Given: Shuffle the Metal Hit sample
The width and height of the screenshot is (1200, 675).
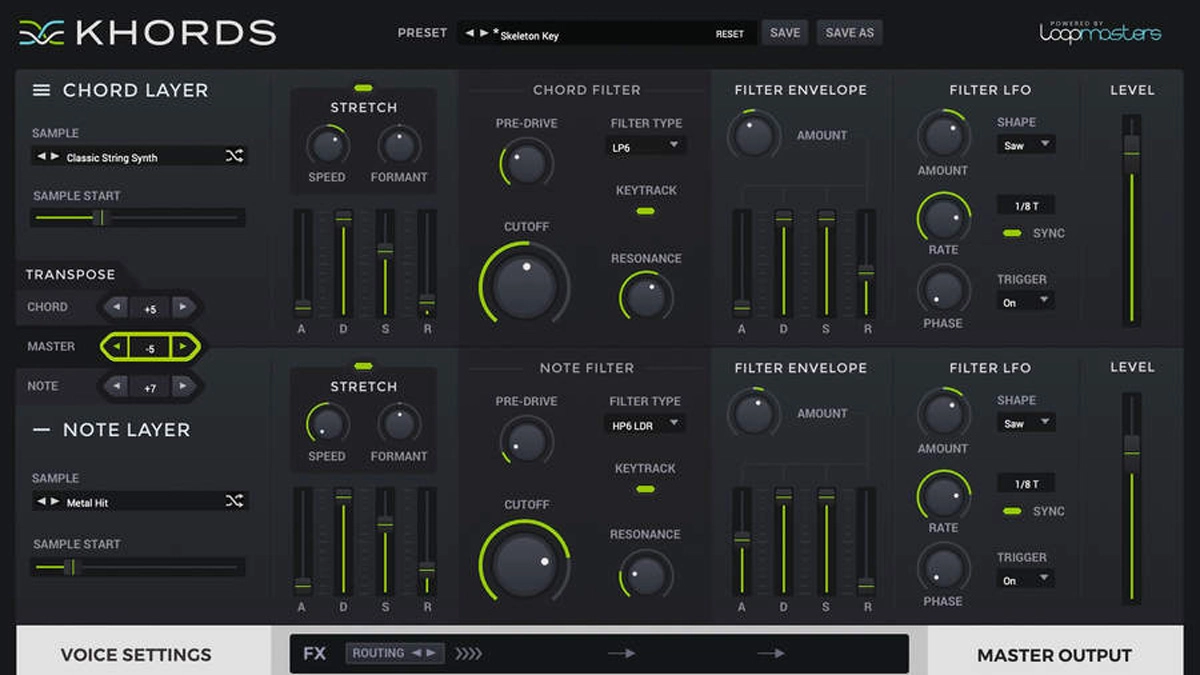Looking at the screenshot, I should click(x=234, y=501).
